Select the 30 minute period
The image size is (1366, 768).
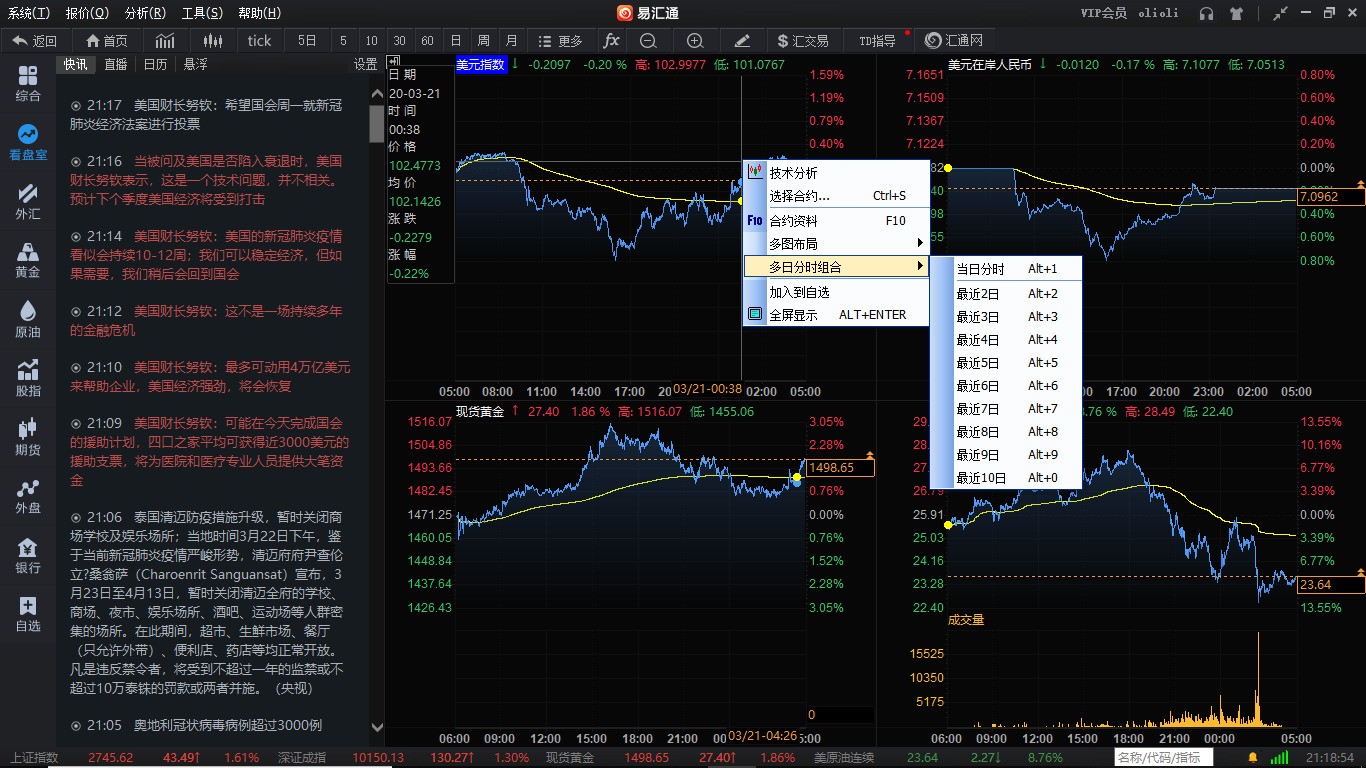pos(399,41)
